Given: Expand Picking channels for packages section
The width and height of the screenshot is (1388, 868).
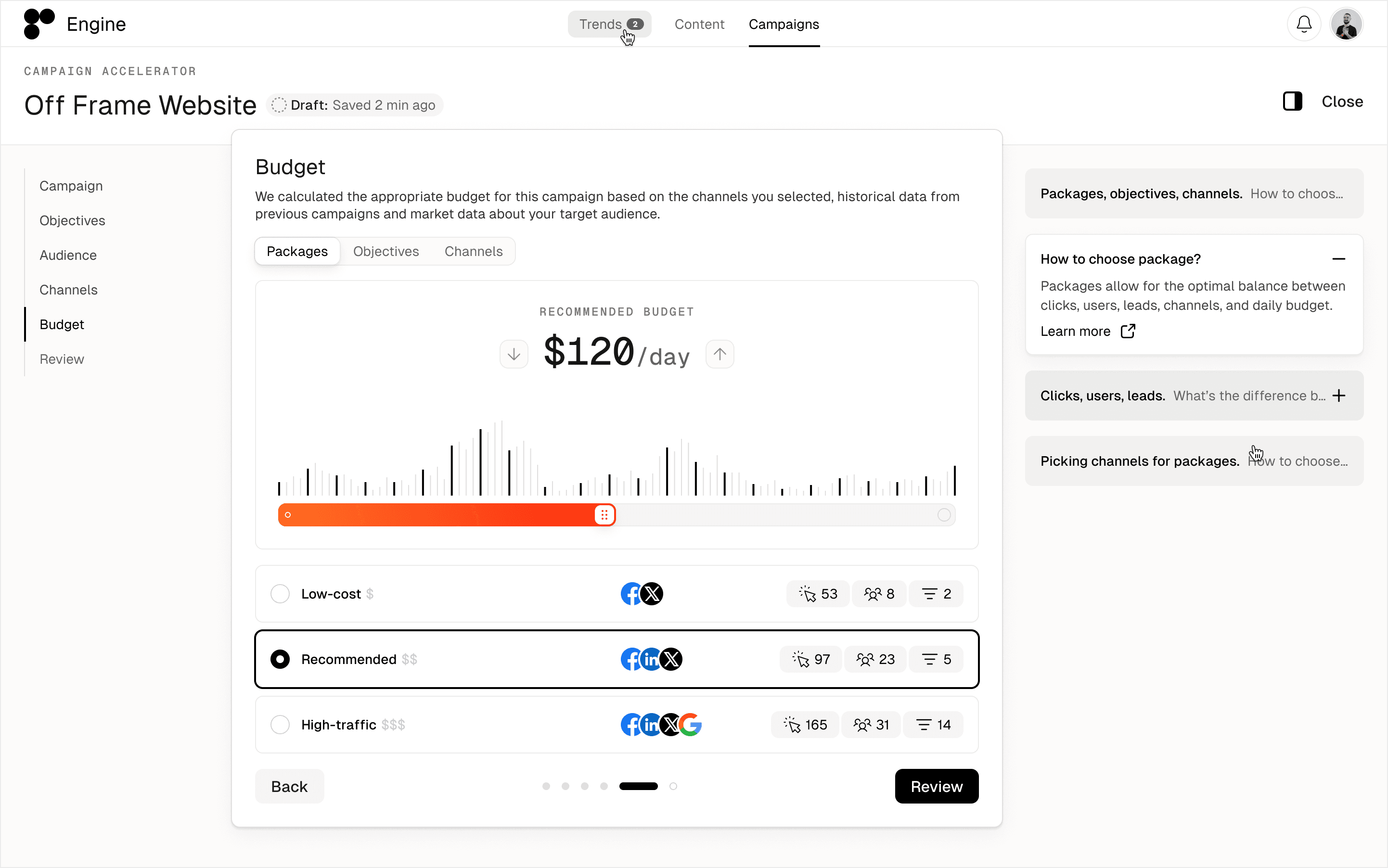Looking at the screenshot, I should [x=1194, y=461].
